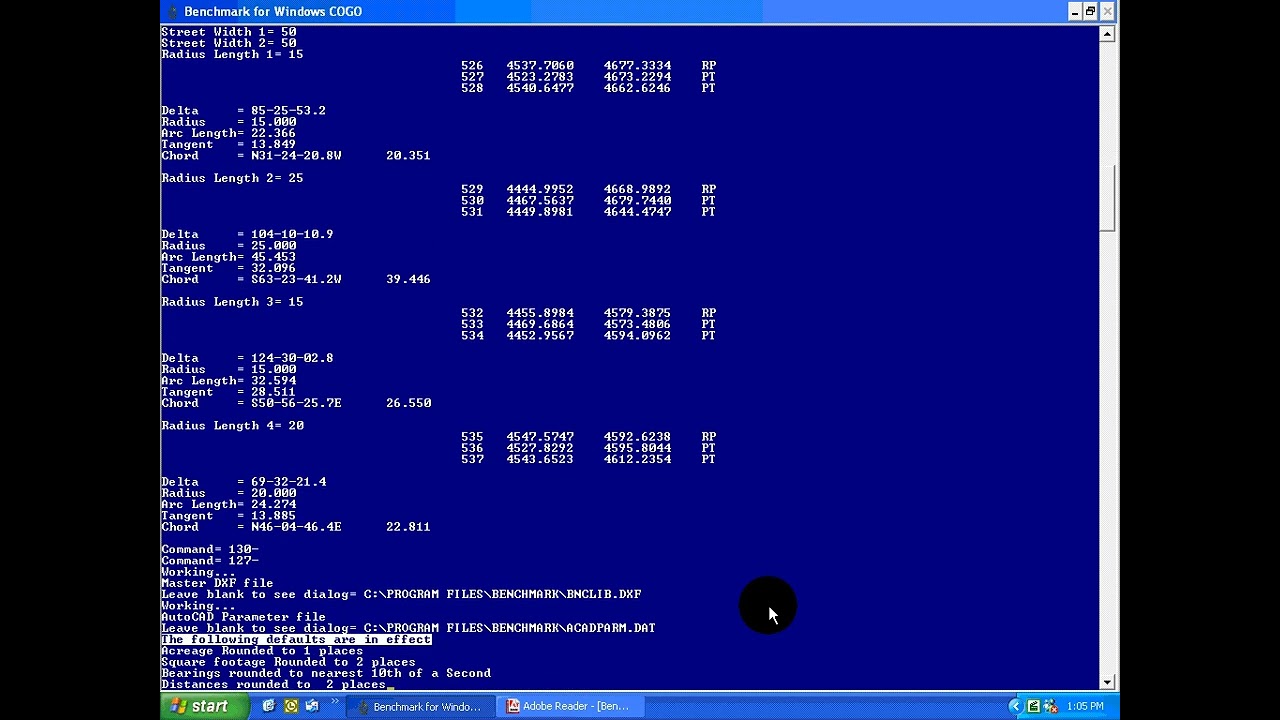Click the 'Command= 127-' line
Screen dimensions: 1280x720
(x=210, y=561)
